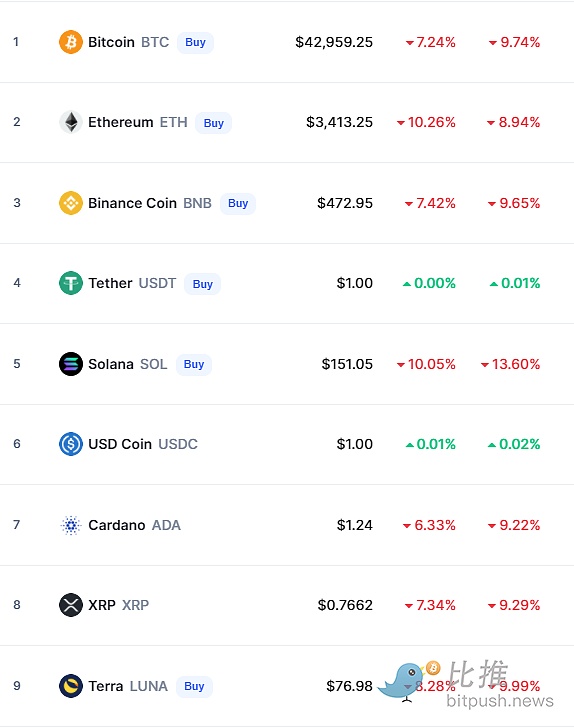Click the XRP black logo icon
Viewport: 574px width, 728px height.
(x=71, y=605)
